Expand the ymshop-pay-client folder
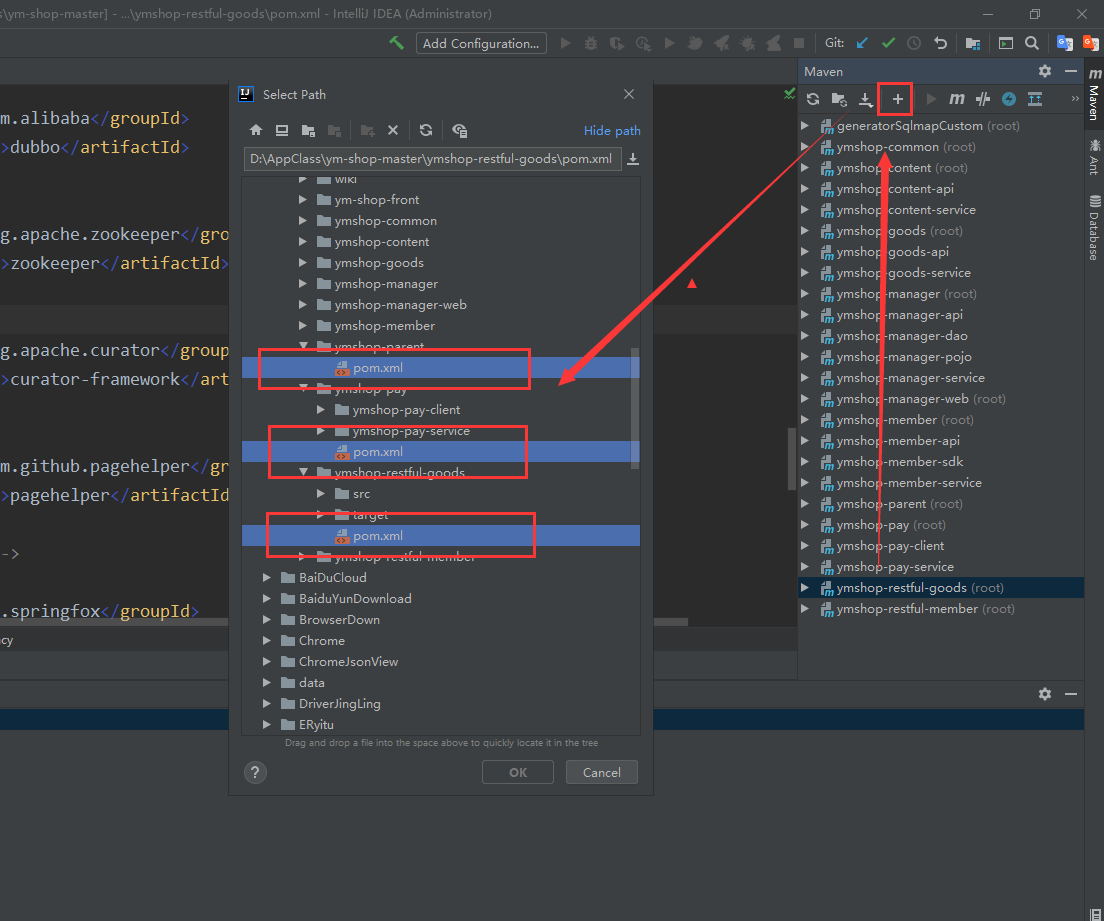 point(321,410)
